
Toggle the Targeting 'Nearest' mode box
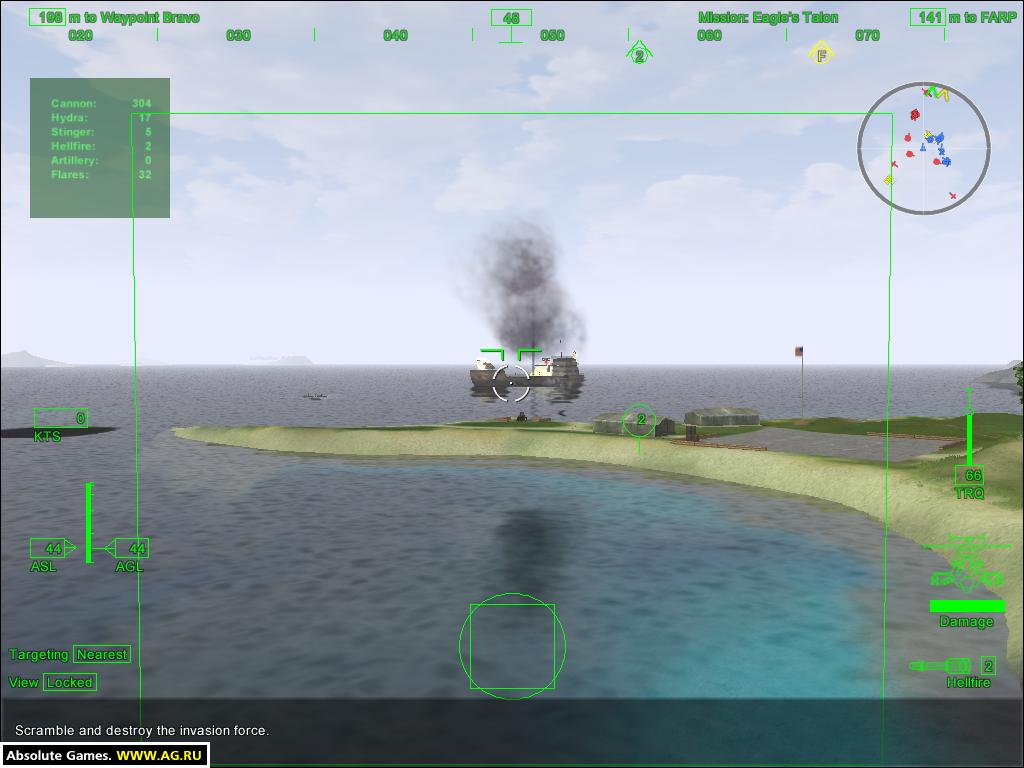coord(102,654)
